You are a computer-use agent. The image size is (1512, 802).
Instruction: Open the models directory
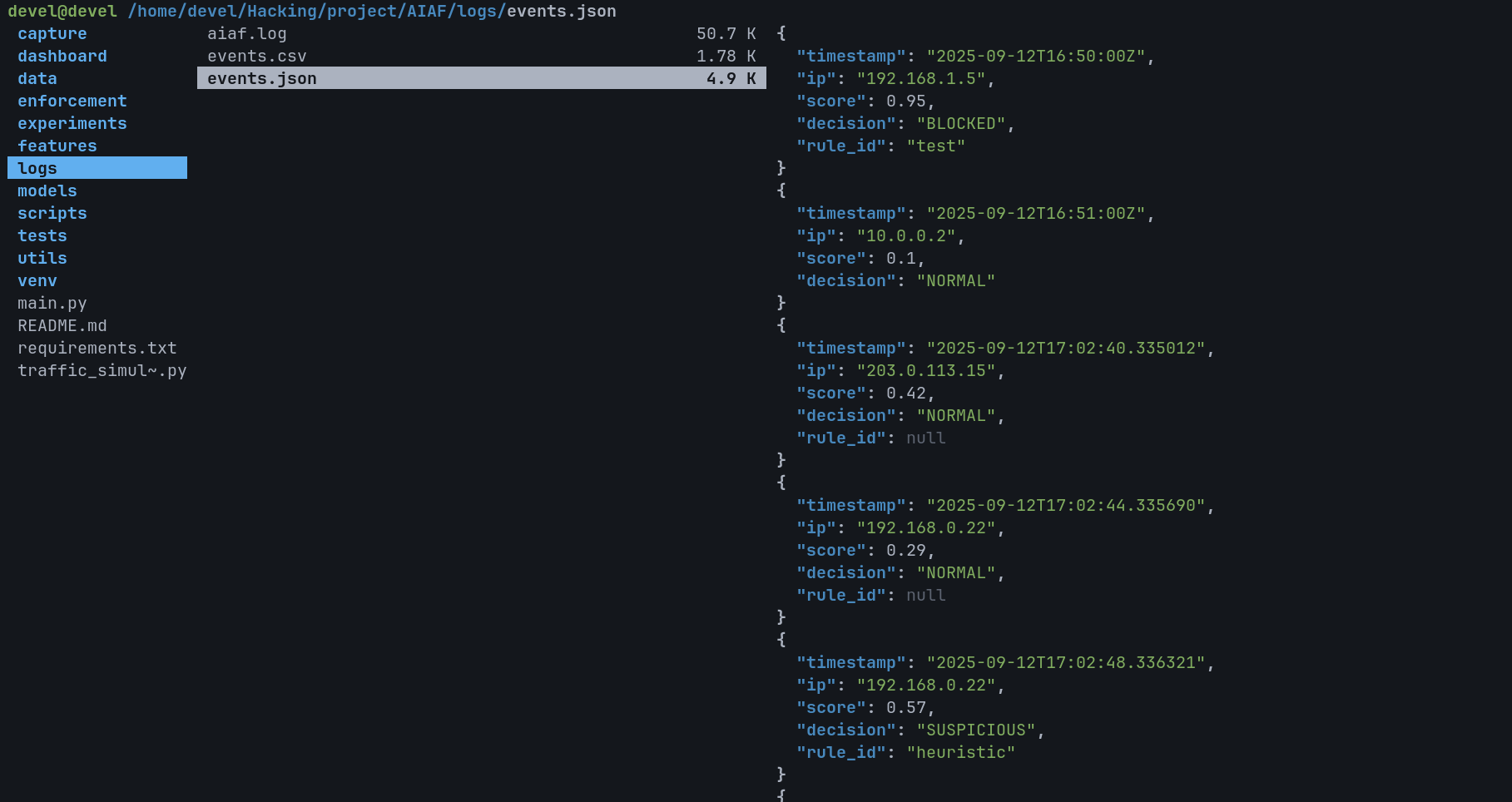click(x=47, y=191)
